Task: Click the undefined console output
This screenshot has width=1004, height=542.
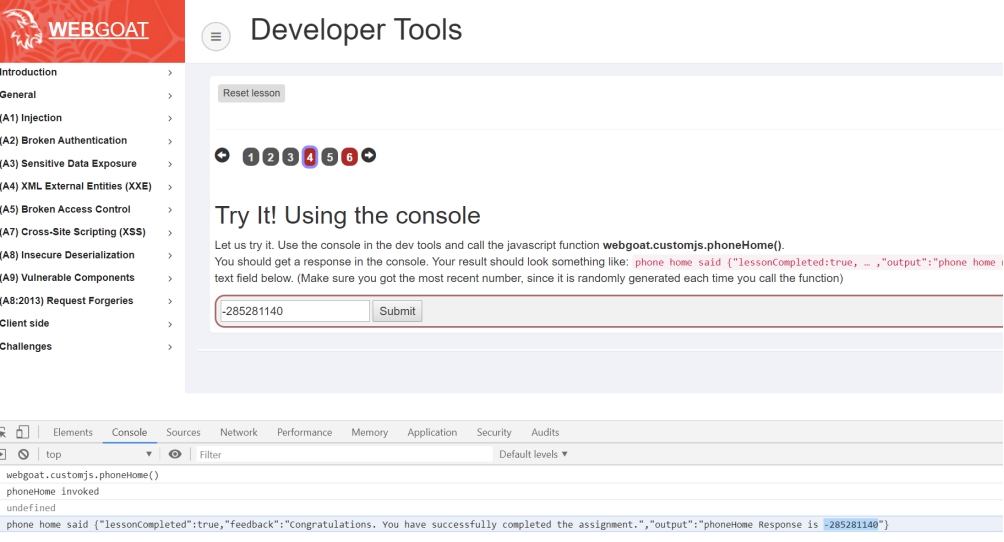Action: [x=31, y=508]
